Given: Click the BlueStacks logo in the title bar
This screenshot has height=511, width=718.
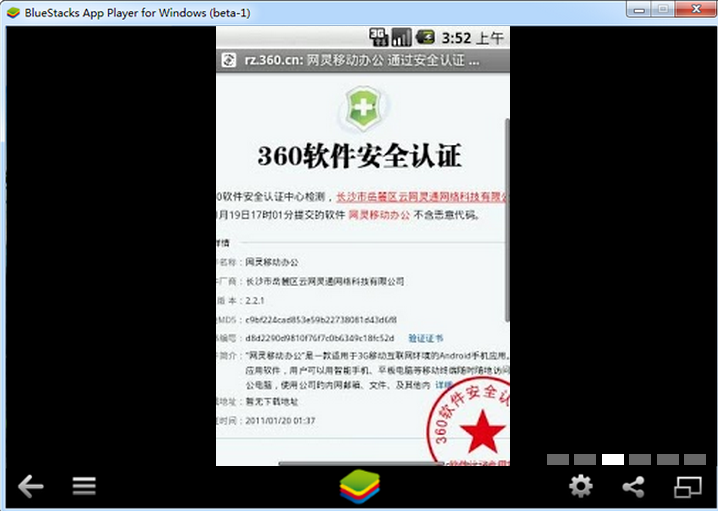Looking at the screenshot, I should click(13, 12).
